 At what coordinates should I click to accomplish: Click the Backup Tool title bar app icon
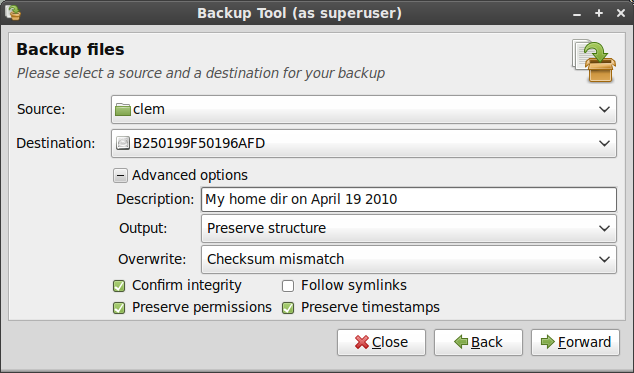13,13
